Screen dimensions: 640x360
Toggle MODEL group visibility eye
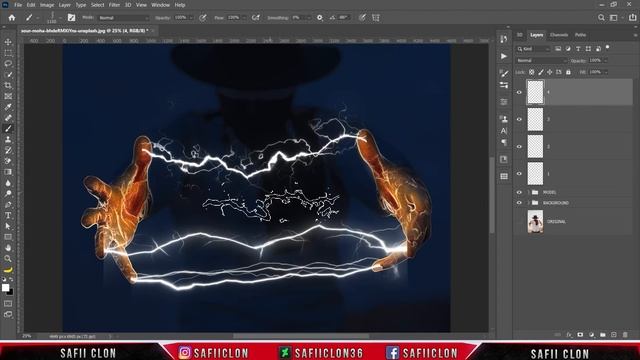click(x=519, y=192)
